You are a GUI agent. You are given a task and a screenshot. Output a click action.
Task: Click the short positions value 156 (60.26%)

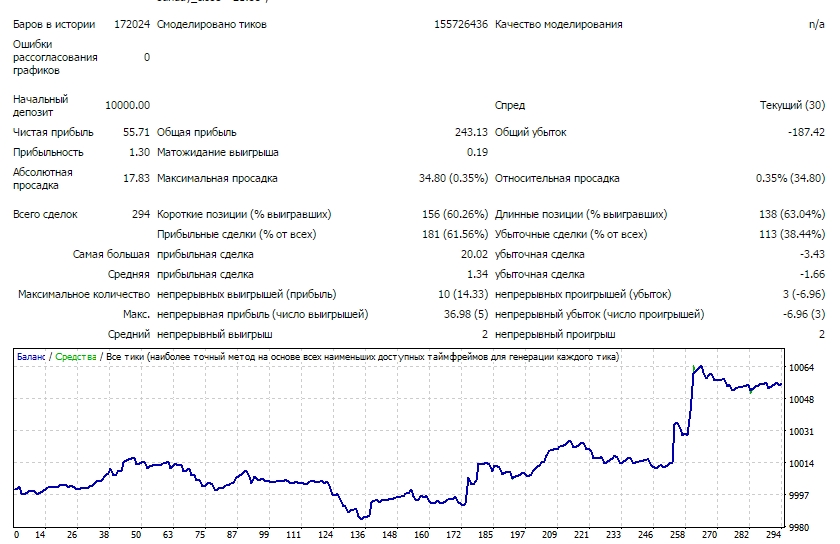point(455,214)
